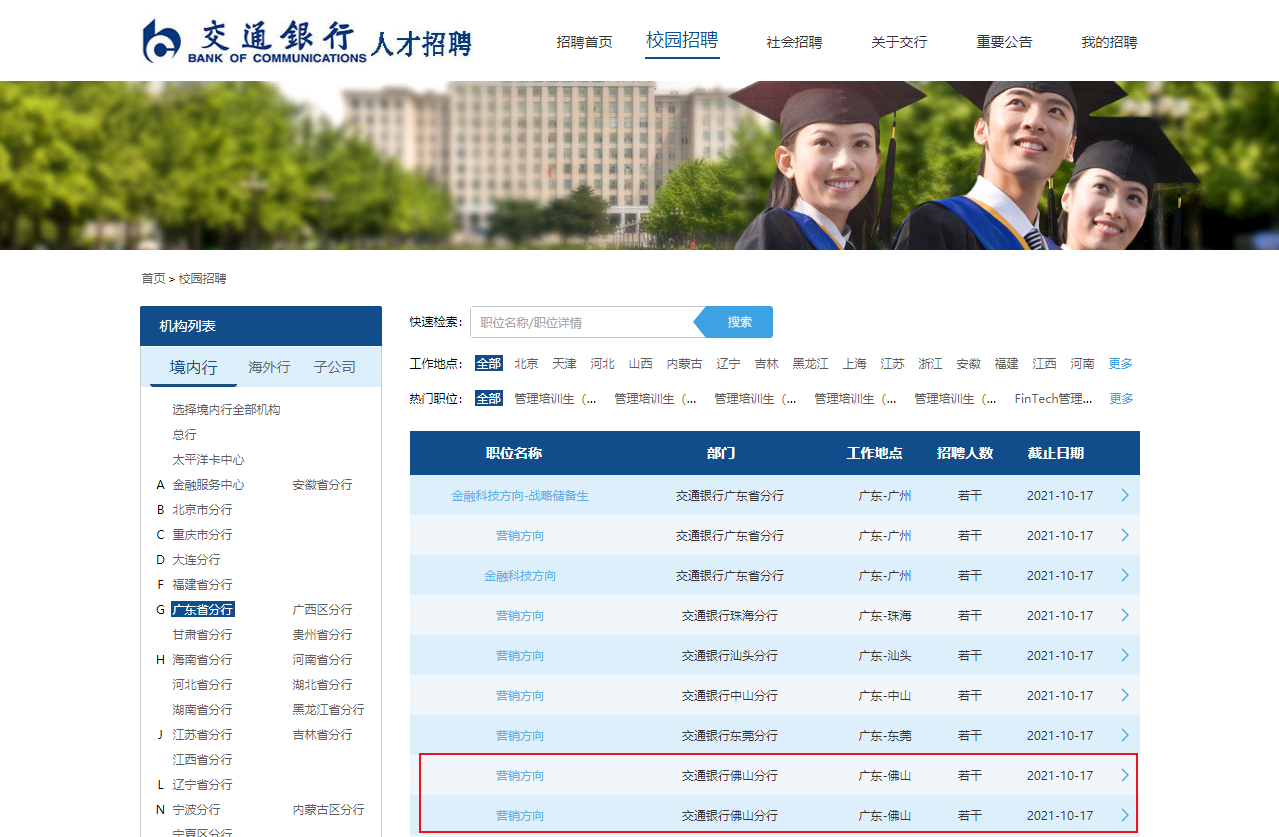Filter work location by 河南
This screenshot has width=1279, height=837.
point(1082,363)
